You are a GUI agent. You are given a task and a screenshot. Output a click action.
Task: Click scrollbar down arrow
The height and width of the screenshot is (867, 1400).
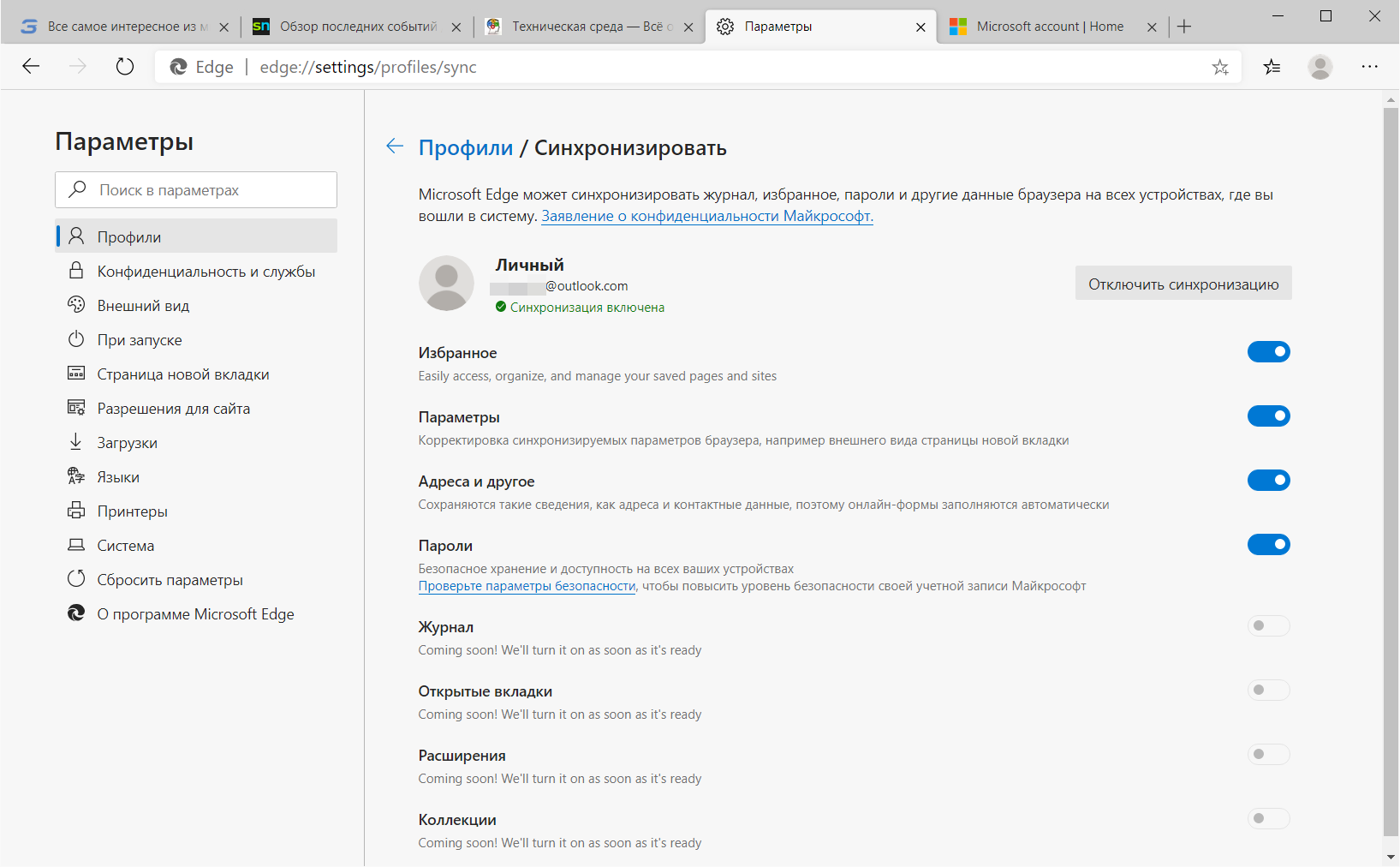1391,857
